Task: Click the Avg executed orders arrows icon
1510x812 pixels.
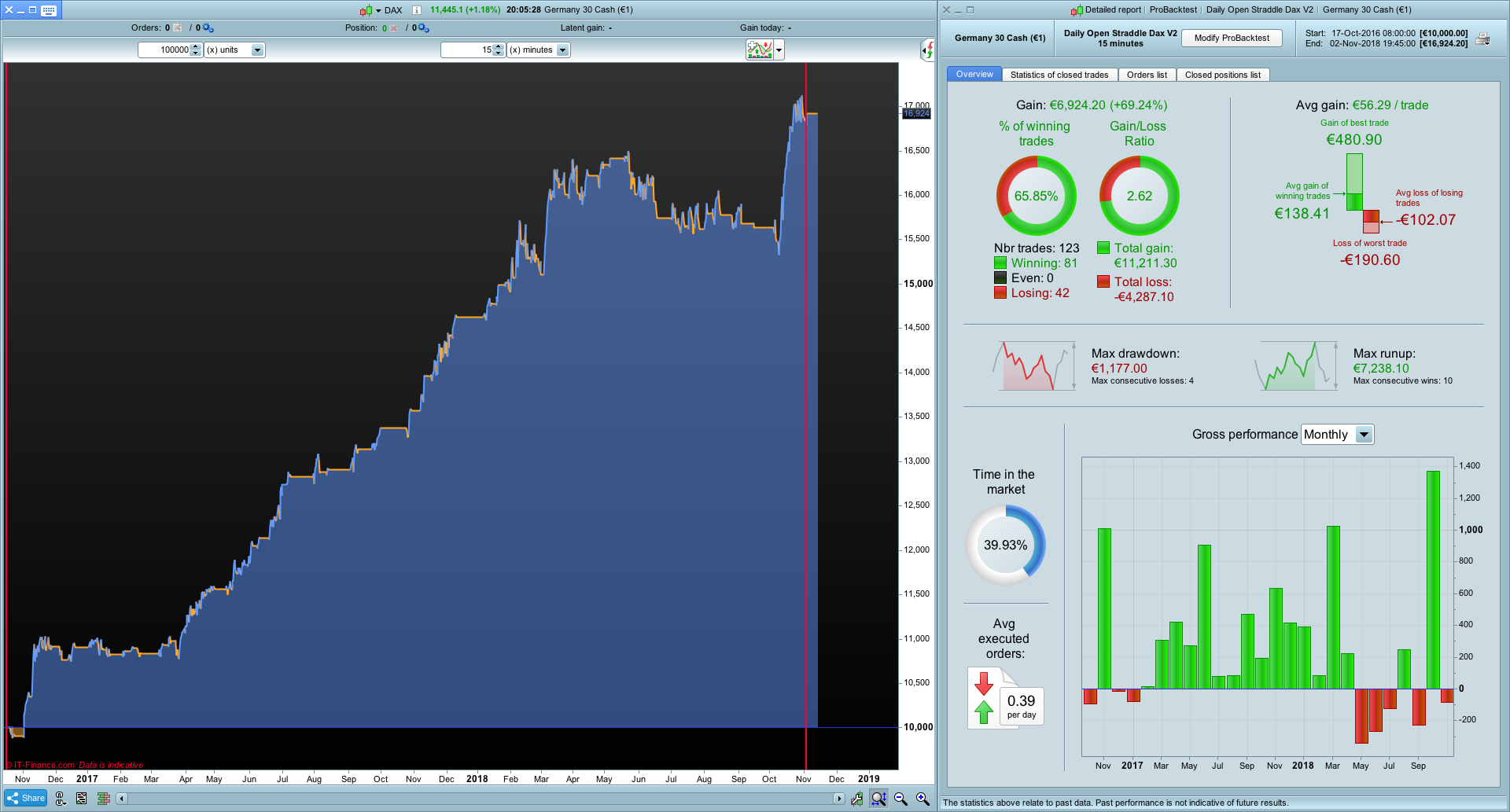Action: pos(984,697)
